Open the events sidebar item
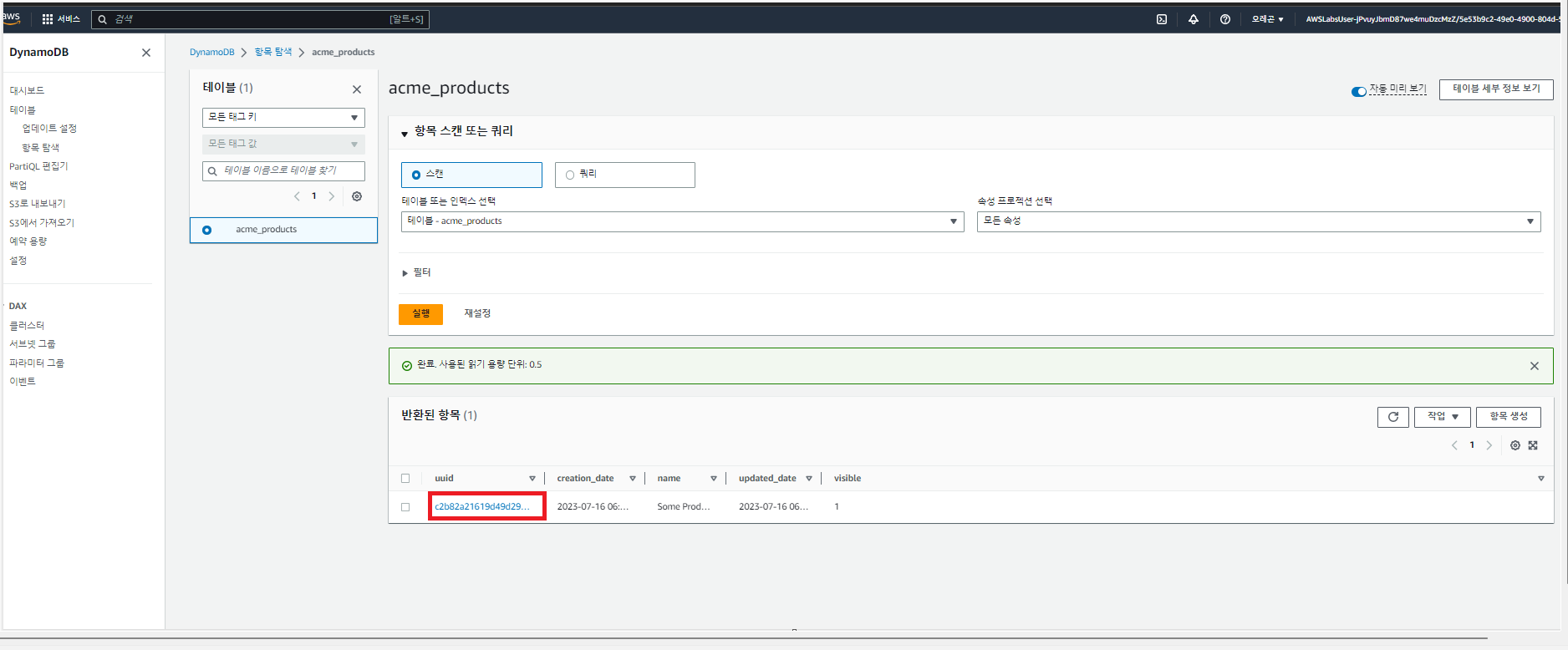1568x650 pixels. [x=23, y=382]
